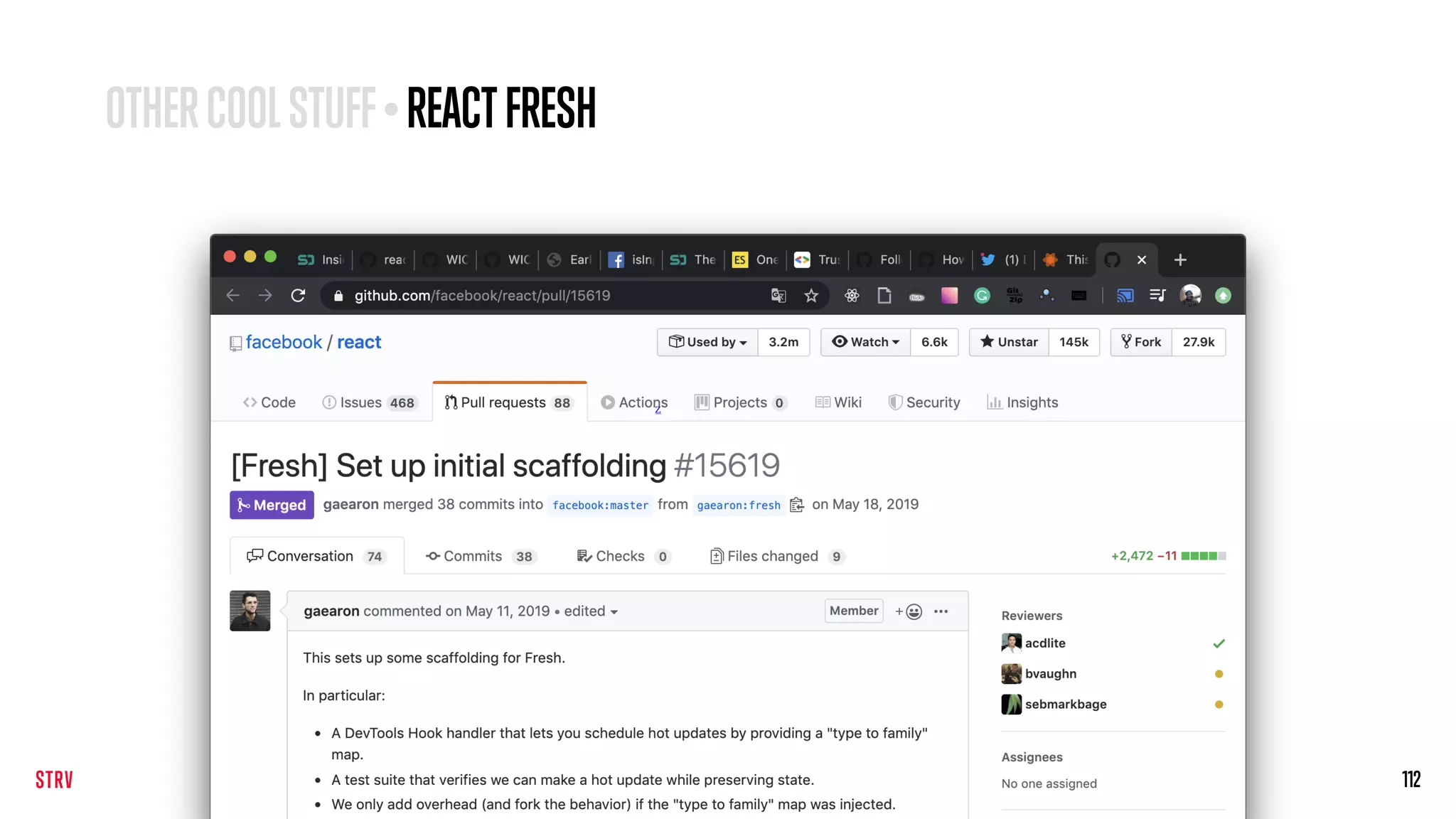Click the green update arrow icon
Viewport: 1456px width, 819px height.
coord(1223,296)
